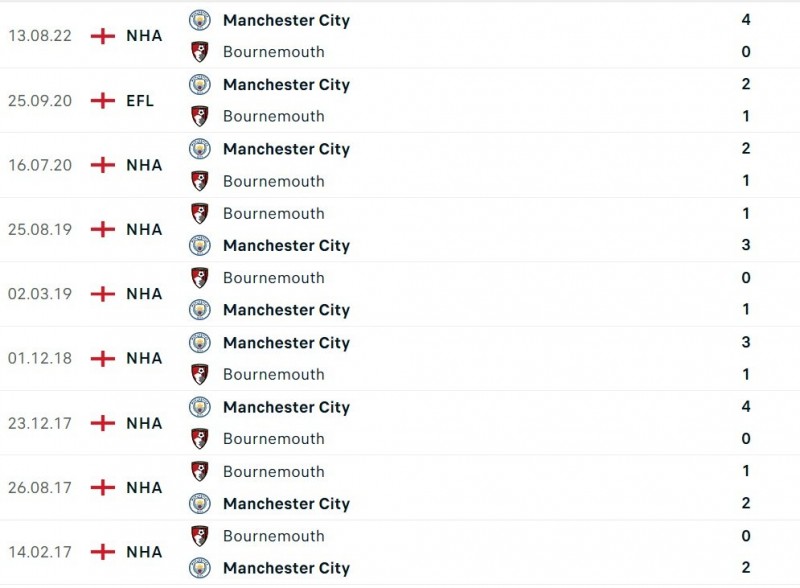Click Manchester City crest in 02.03.19 match
Viewport: 800px width, 588px height.
200,310
